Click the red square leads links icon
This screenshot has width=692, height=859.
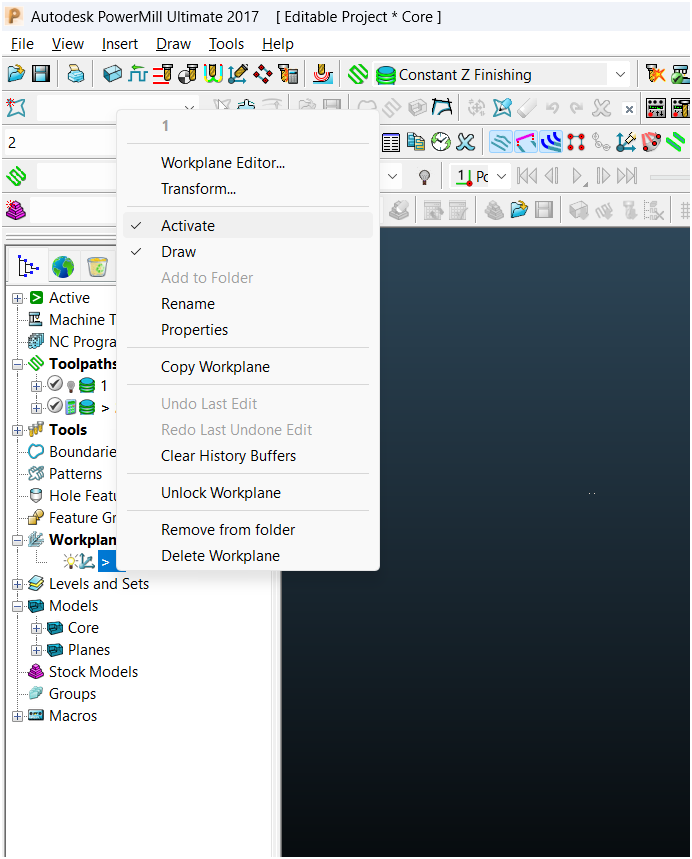(576, 142)
